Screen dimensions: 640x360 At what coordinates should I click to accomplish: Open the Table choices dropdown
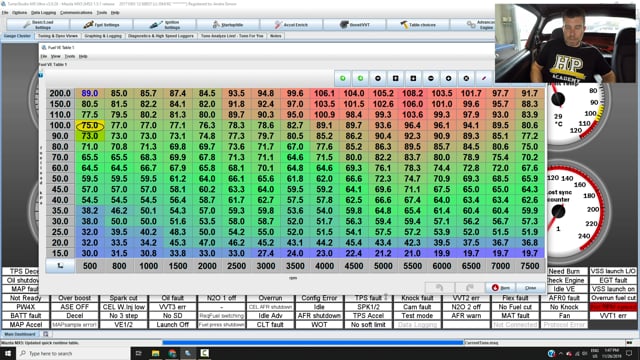coord(418,25)
